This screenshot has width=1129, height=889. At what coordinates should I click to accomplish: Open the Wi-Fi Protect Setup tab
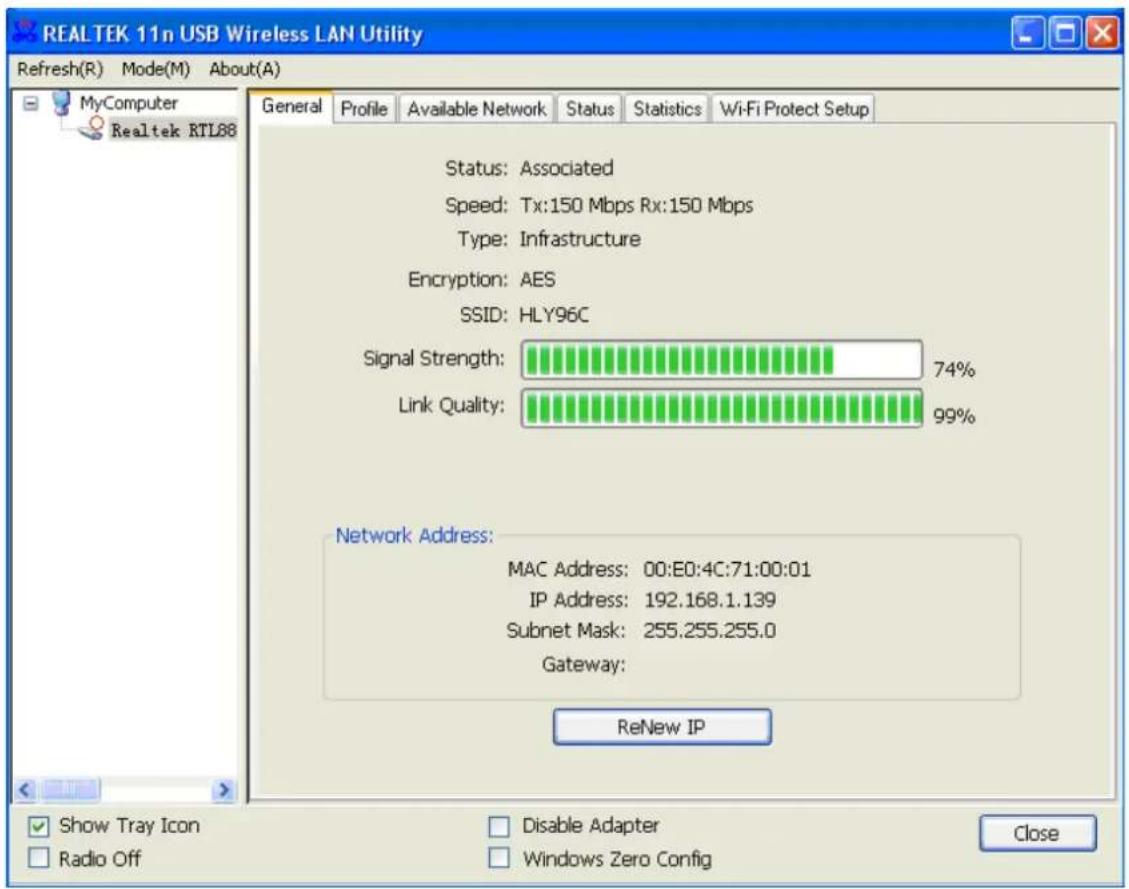[x=793, y=109]
